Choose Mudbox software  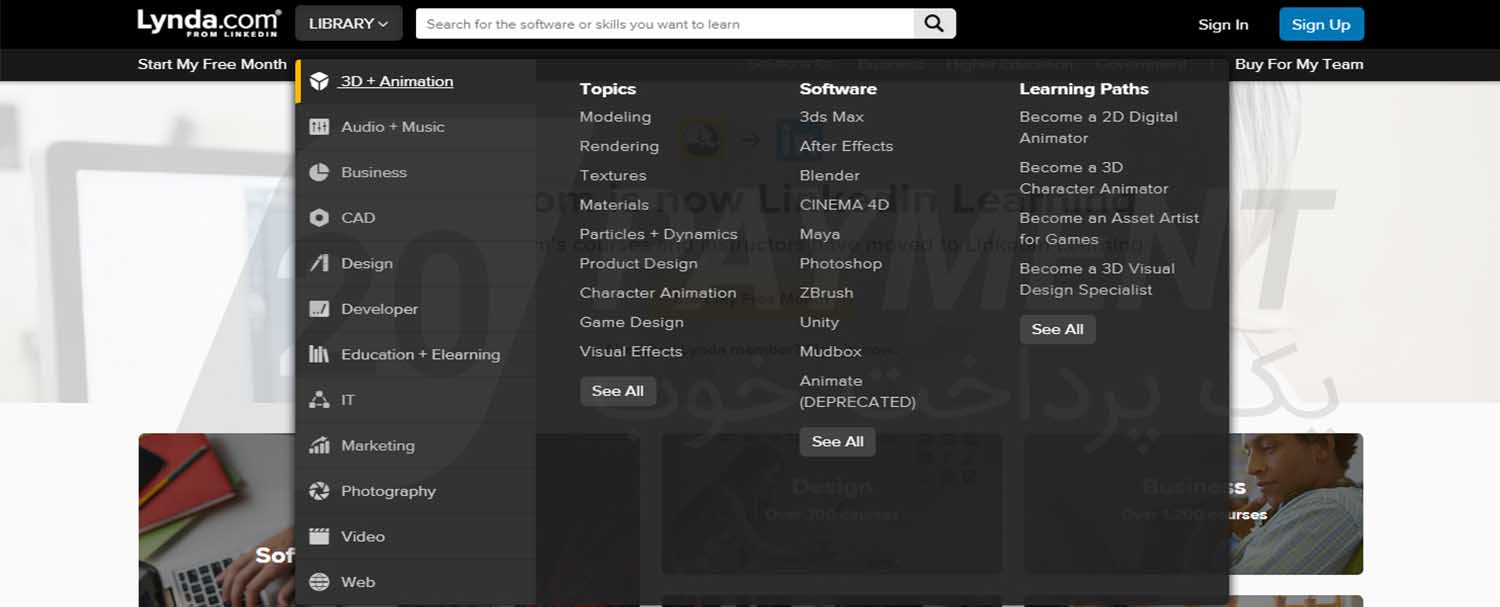click(831, 351)
